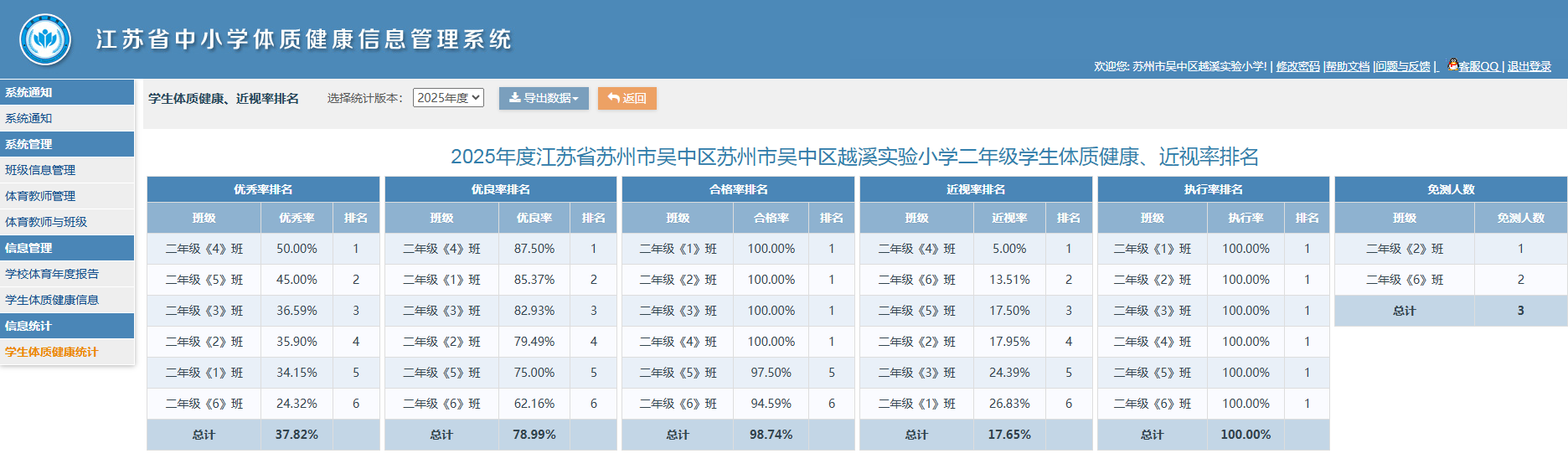Click 退出登录 to log out
The image size is (1568, 469).
(1529, 66)
